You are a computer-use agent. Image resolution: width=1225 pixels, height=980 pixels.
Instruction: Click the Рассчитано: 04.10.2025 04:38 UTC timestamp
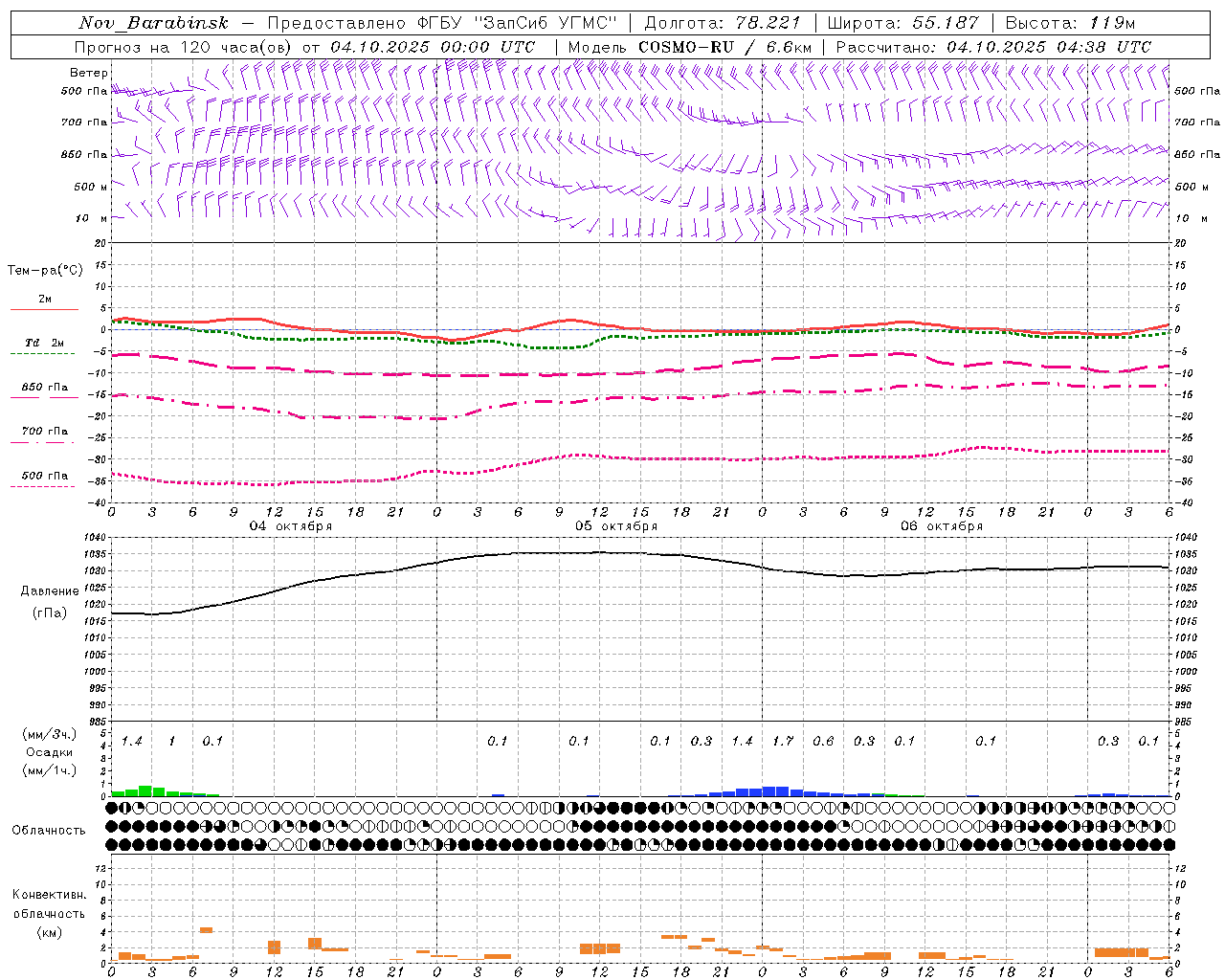994,47
